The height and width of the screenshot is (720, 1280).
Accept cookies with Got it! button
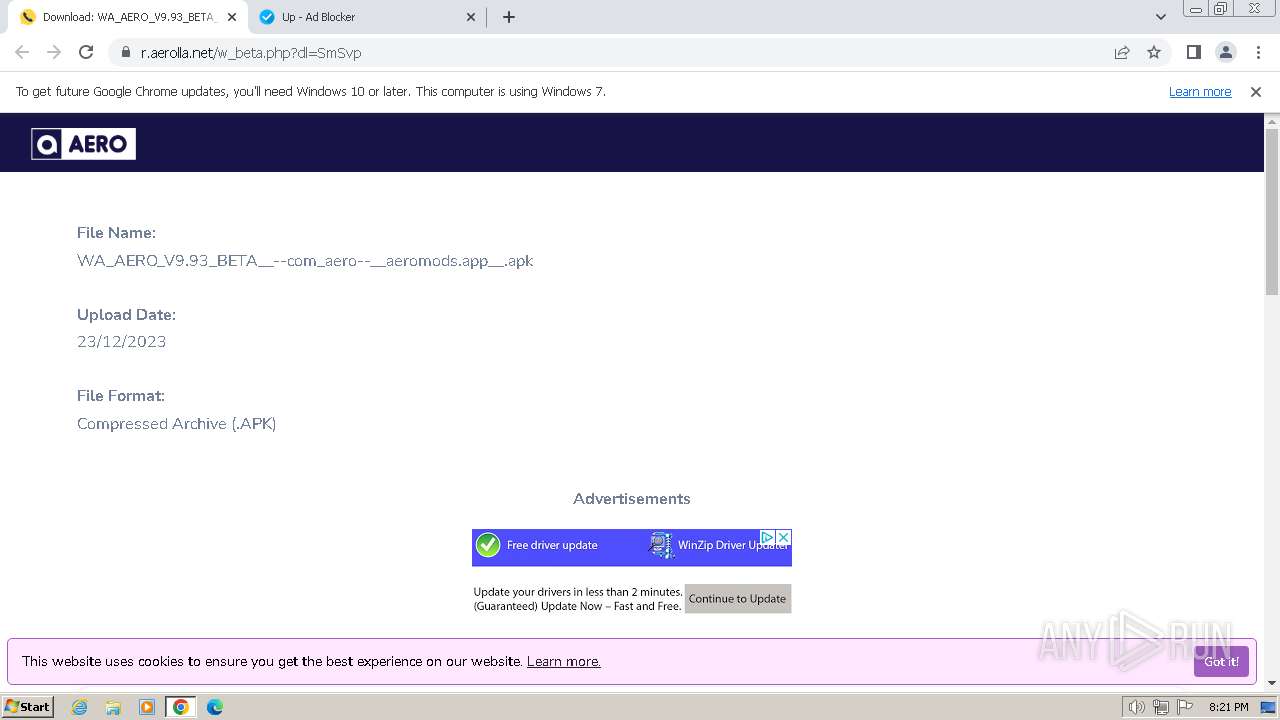[x=1221, y=662]
